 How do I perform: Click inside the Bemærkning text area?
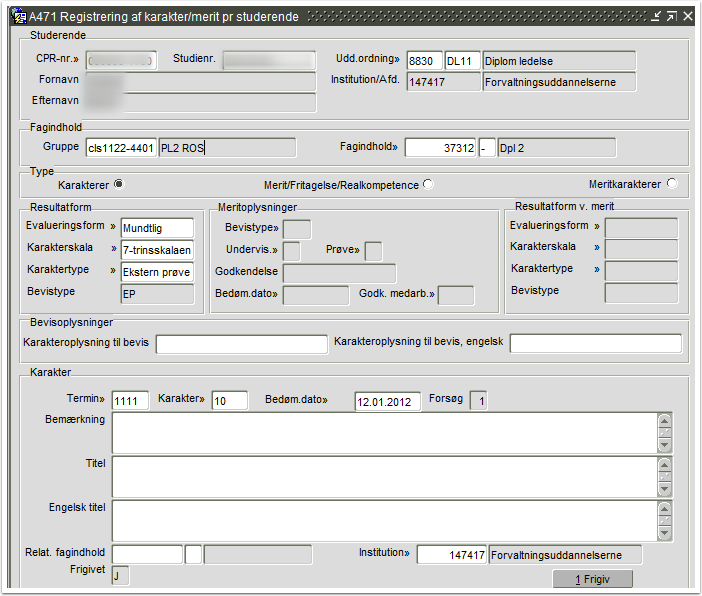(x=385, y=433)
